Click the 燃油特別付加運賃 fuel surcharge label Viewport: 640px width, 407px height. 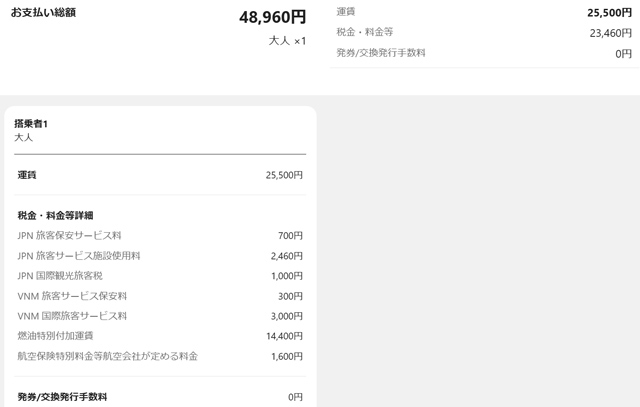pyautogui.click(x=55, y=336)
